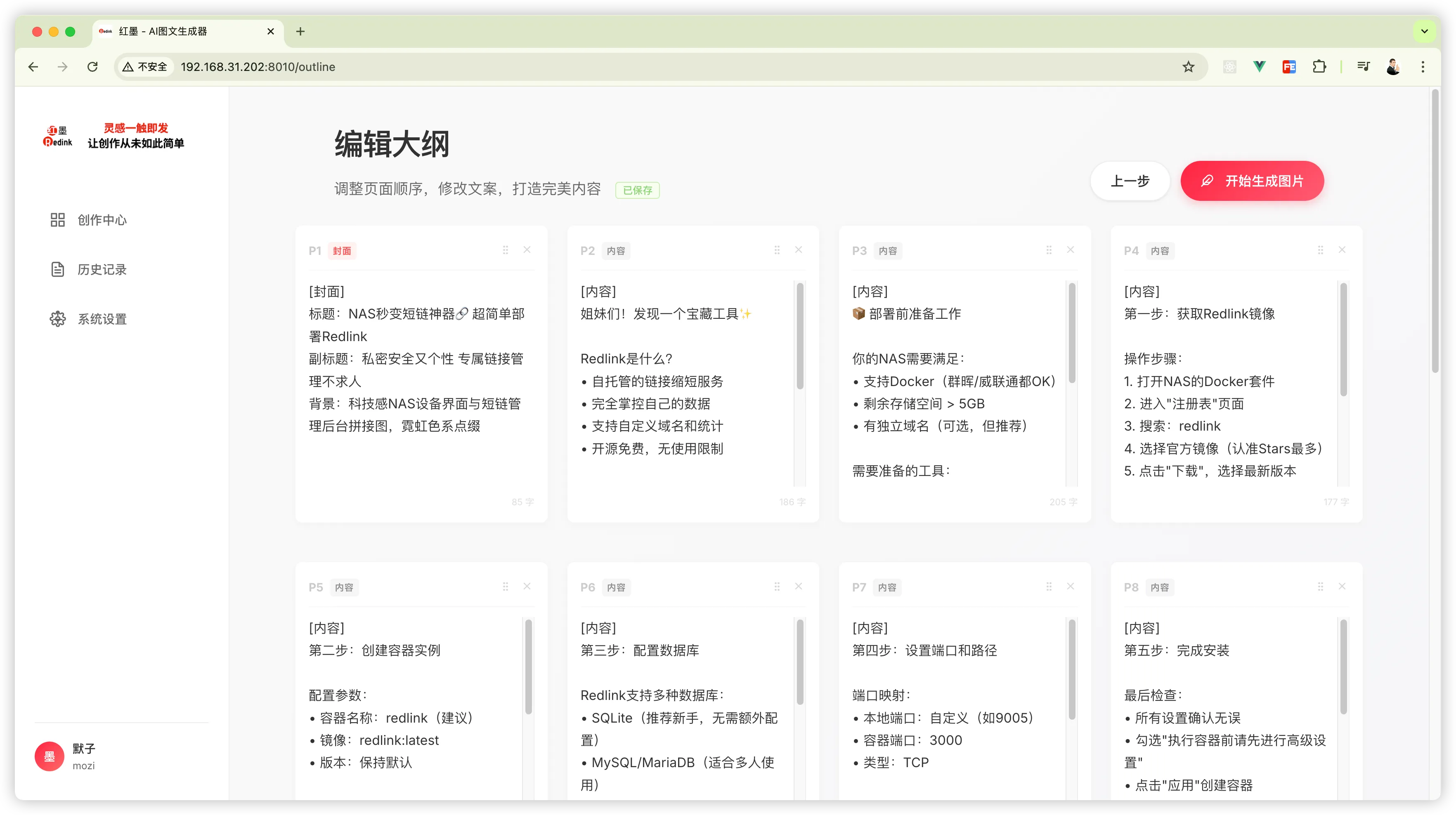Click the Redink logo in sidebar

tap(58, 136)
